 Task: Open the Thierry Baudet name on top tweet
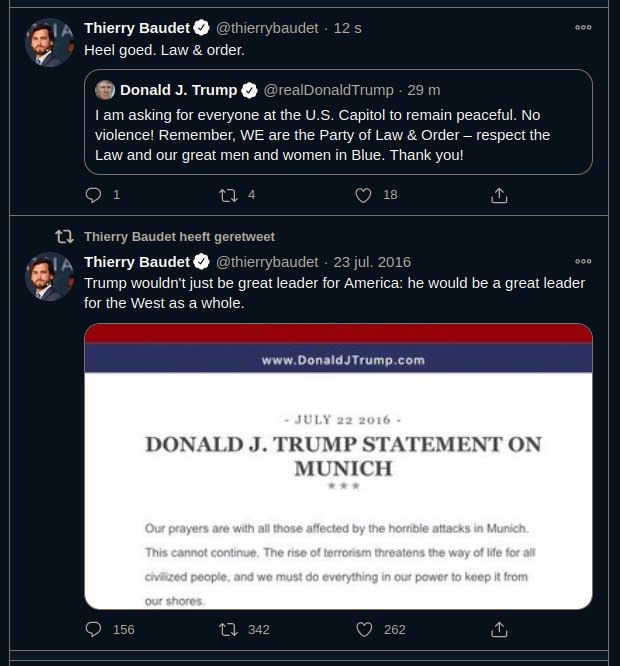137,28
